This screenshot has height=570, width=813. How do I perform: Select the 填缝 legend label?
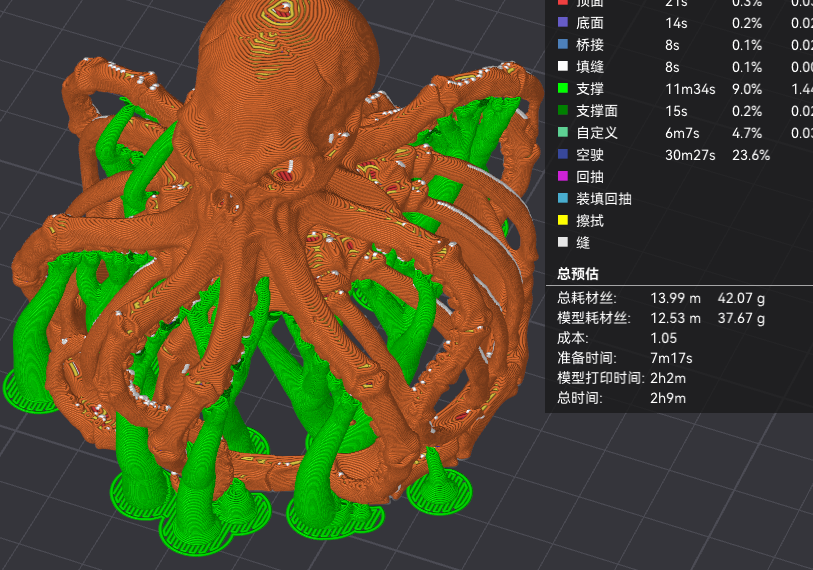590,66
